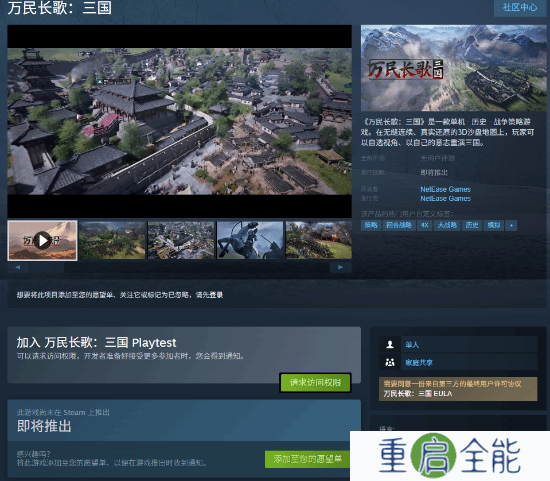Select the 历史 tag

(471, 225)
